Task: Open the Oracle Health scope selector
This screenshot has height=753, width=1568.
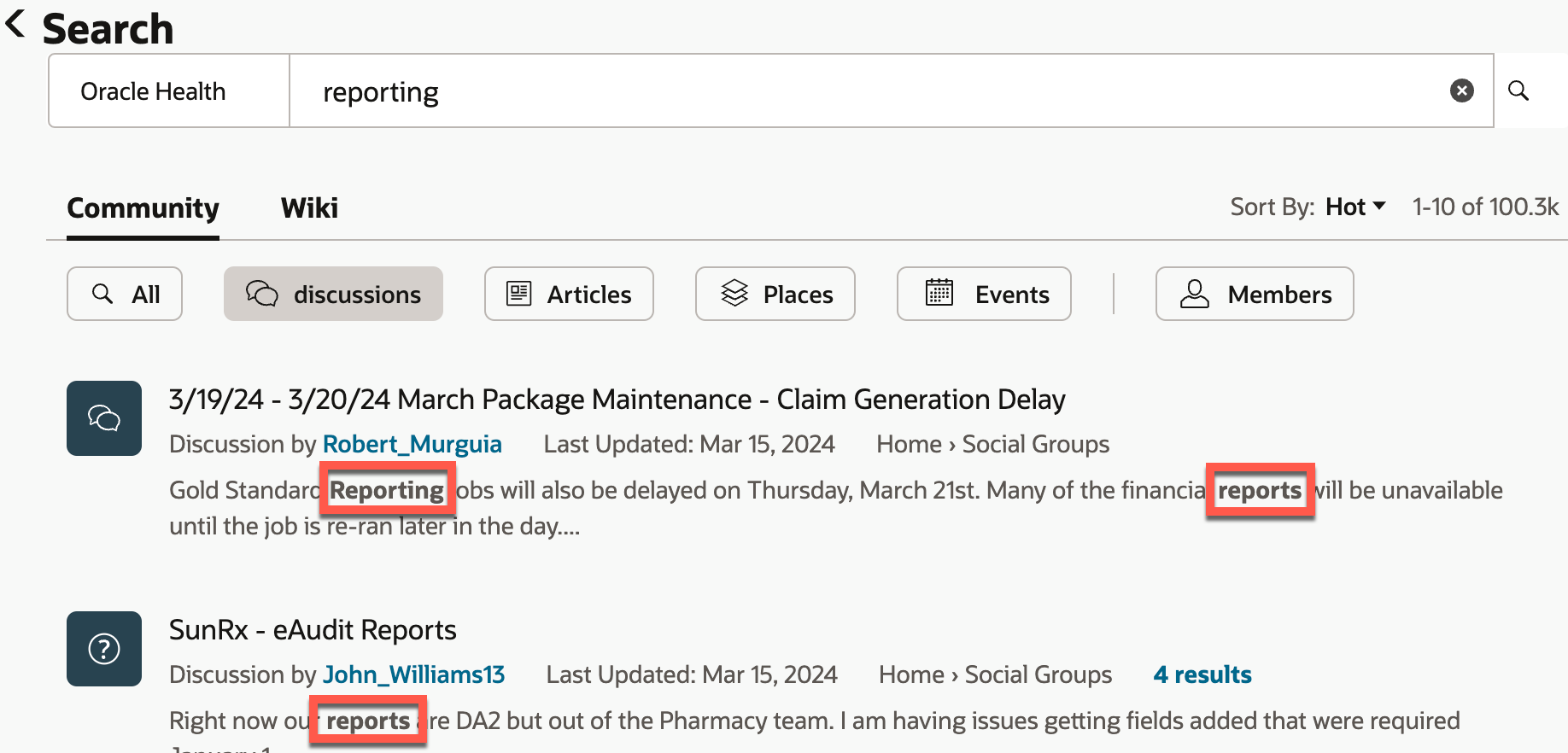Action: (x=169, y=90)
